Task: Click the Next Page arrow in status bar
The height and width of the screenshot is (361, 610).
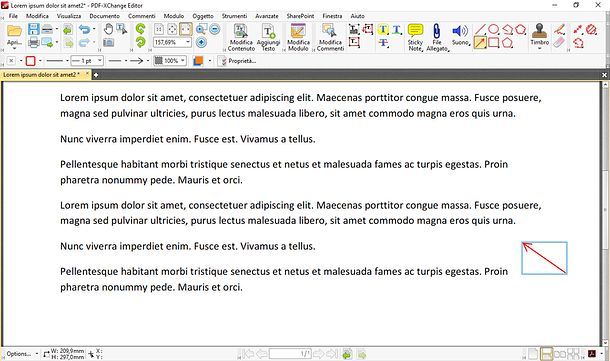Action: click(x=318, y=354)
